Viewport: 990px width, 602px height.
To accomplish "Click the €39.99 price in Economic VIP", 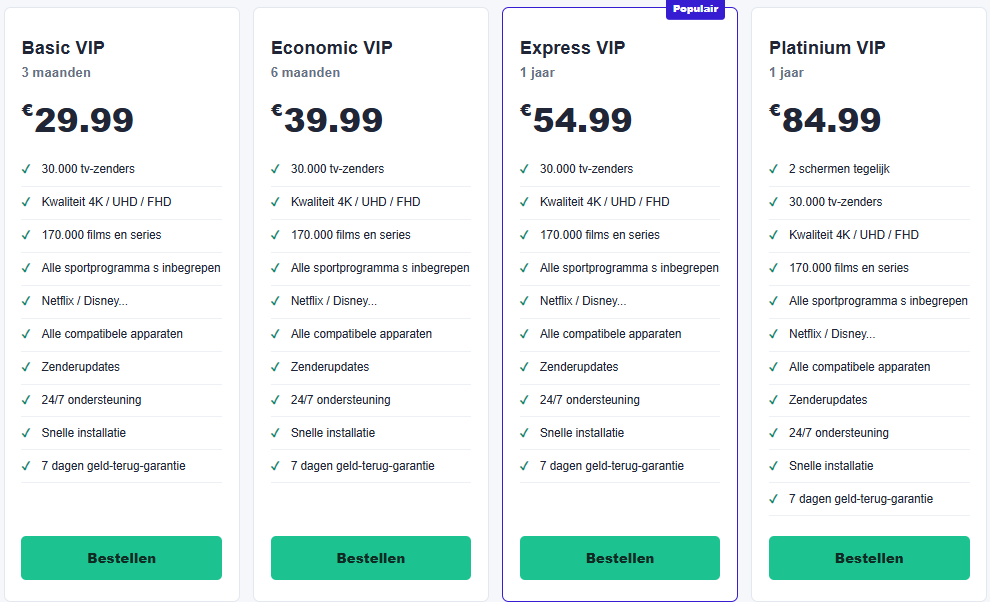I will (x=327, y=119).
